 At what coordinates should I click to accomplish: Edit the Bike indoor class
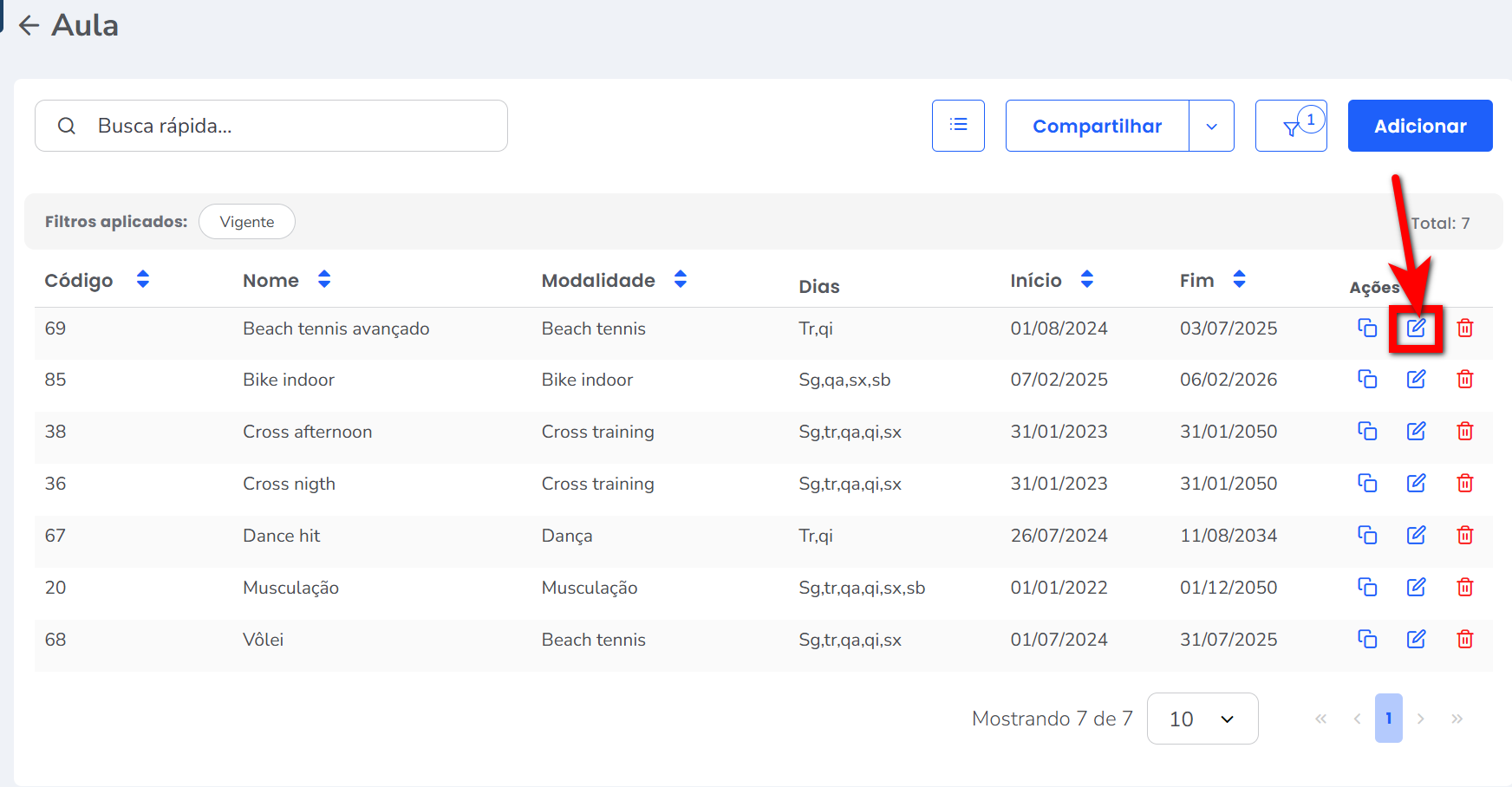tap(1416, 379)
